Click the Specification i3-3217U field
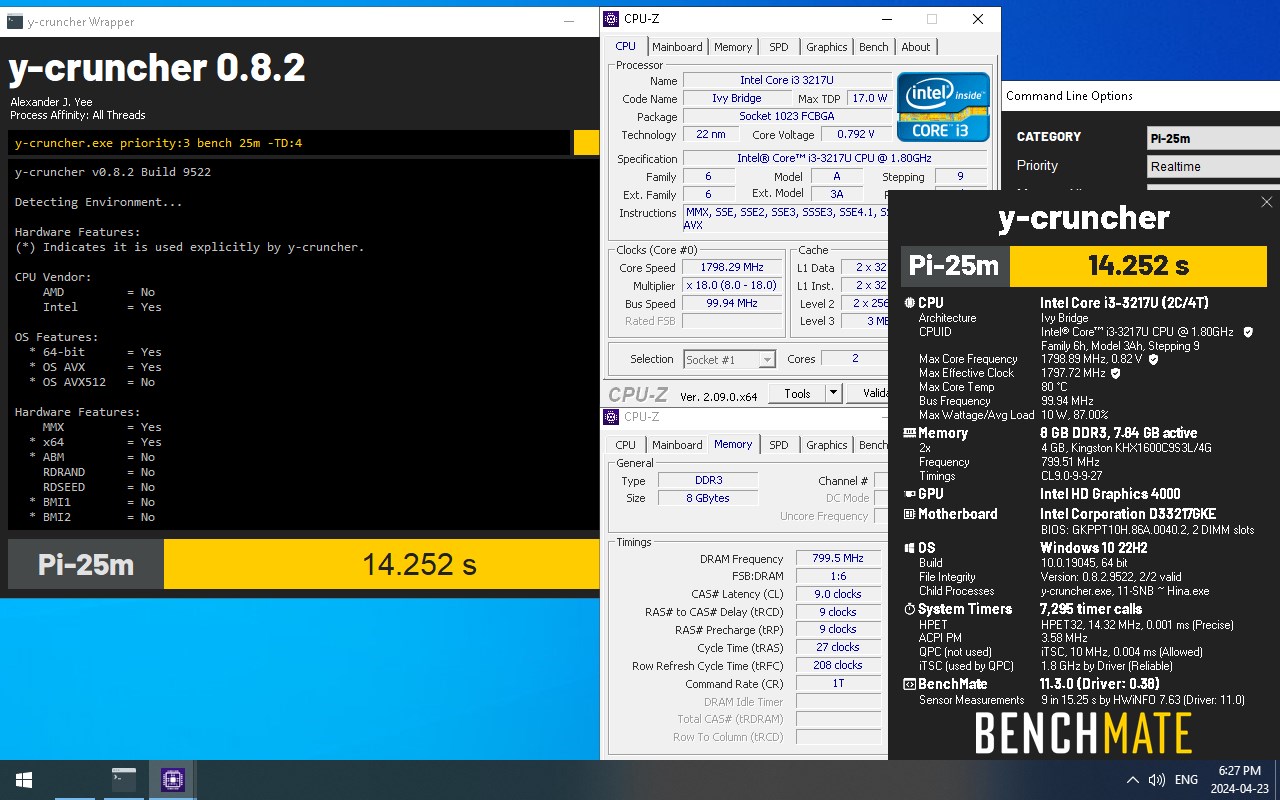 (835, 159)
